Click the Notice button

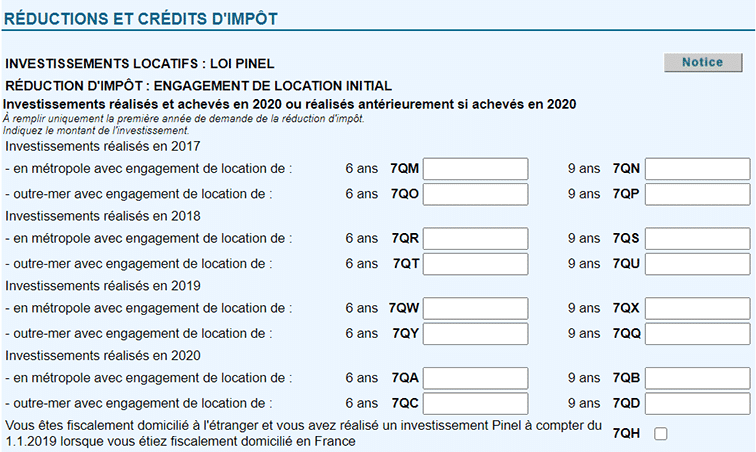point(702,62)
